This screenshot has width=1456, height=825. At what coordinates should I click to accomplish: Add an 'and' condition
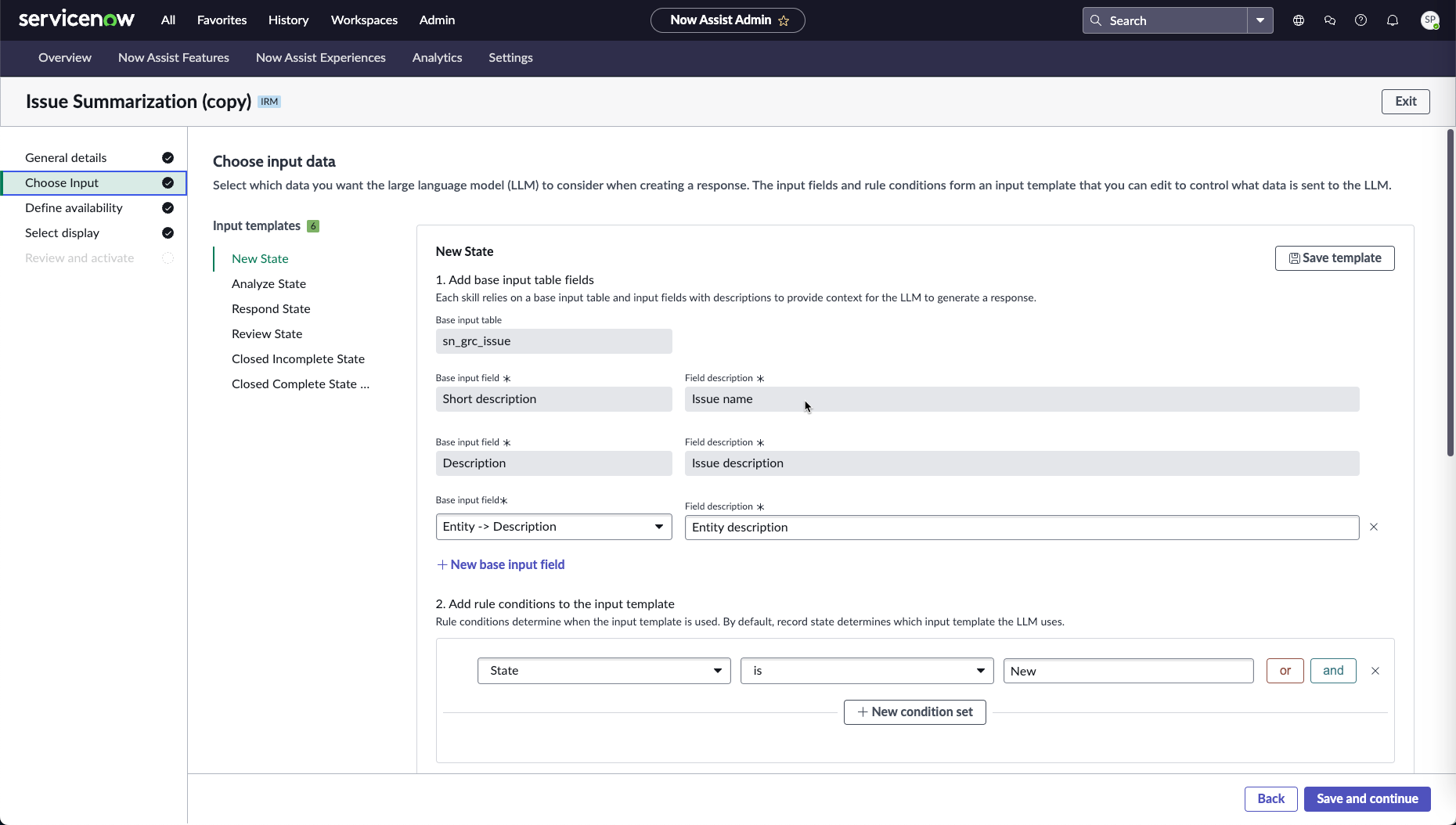tap(1333, 671)
